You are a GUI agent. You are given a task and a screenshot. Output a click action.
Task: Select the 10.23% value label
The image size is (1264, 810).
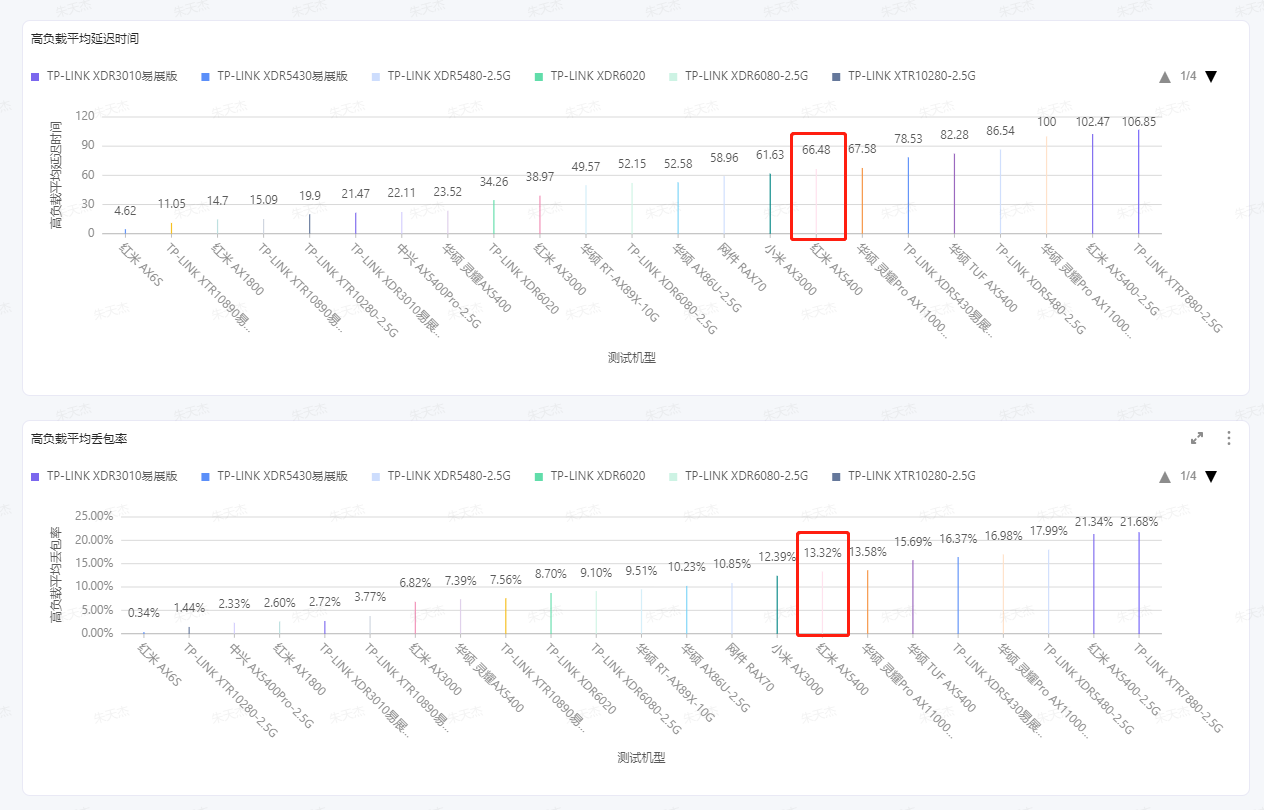point(687,566)
